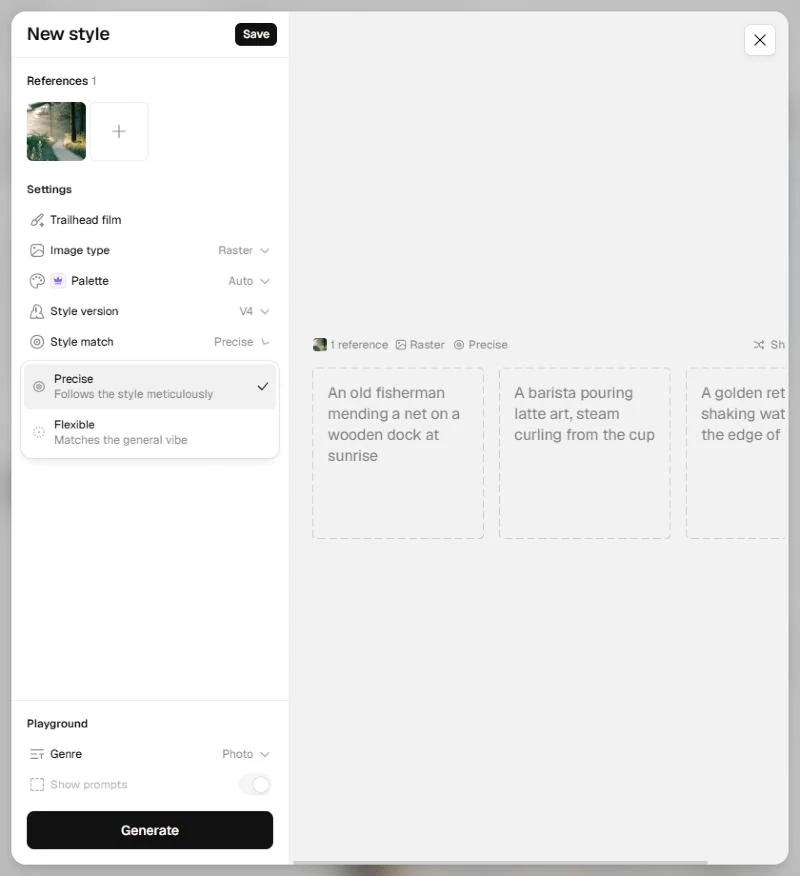Click the checkmark next to Precise
The image size is (800, 876).
pyautogui.click(x=263, y=386)
